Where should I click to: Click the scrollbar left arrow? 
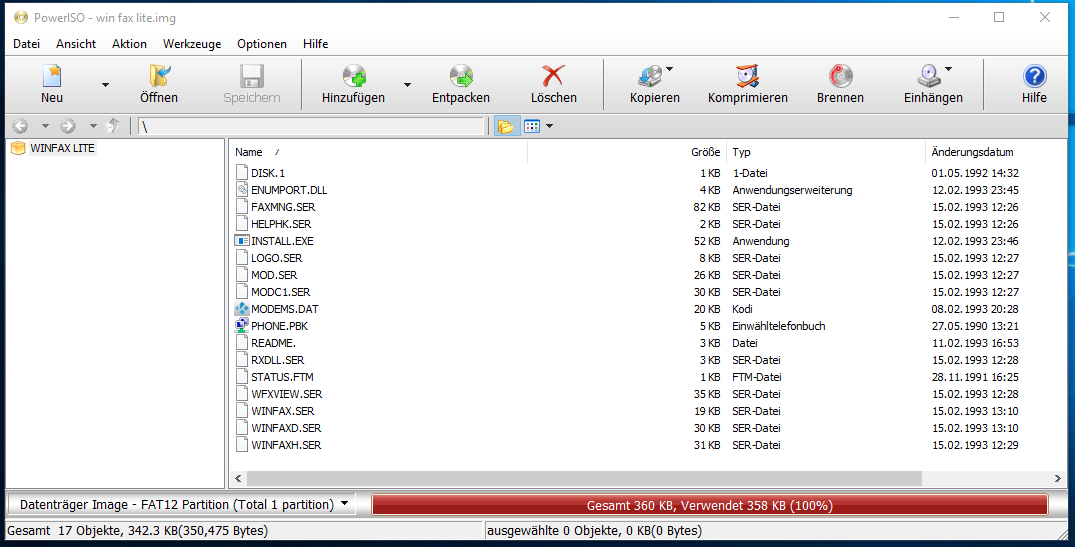coord(239,478)
